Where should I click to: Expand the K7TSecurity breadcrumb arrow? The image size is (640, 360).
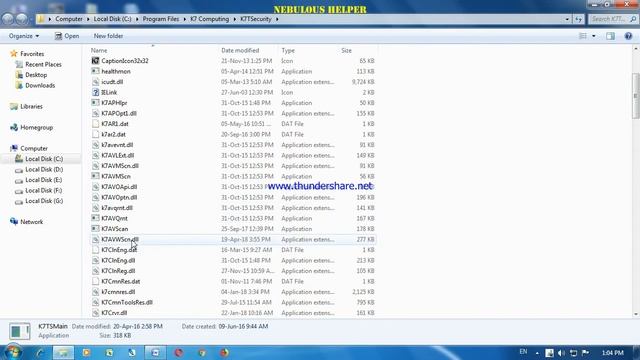point(277,19)
